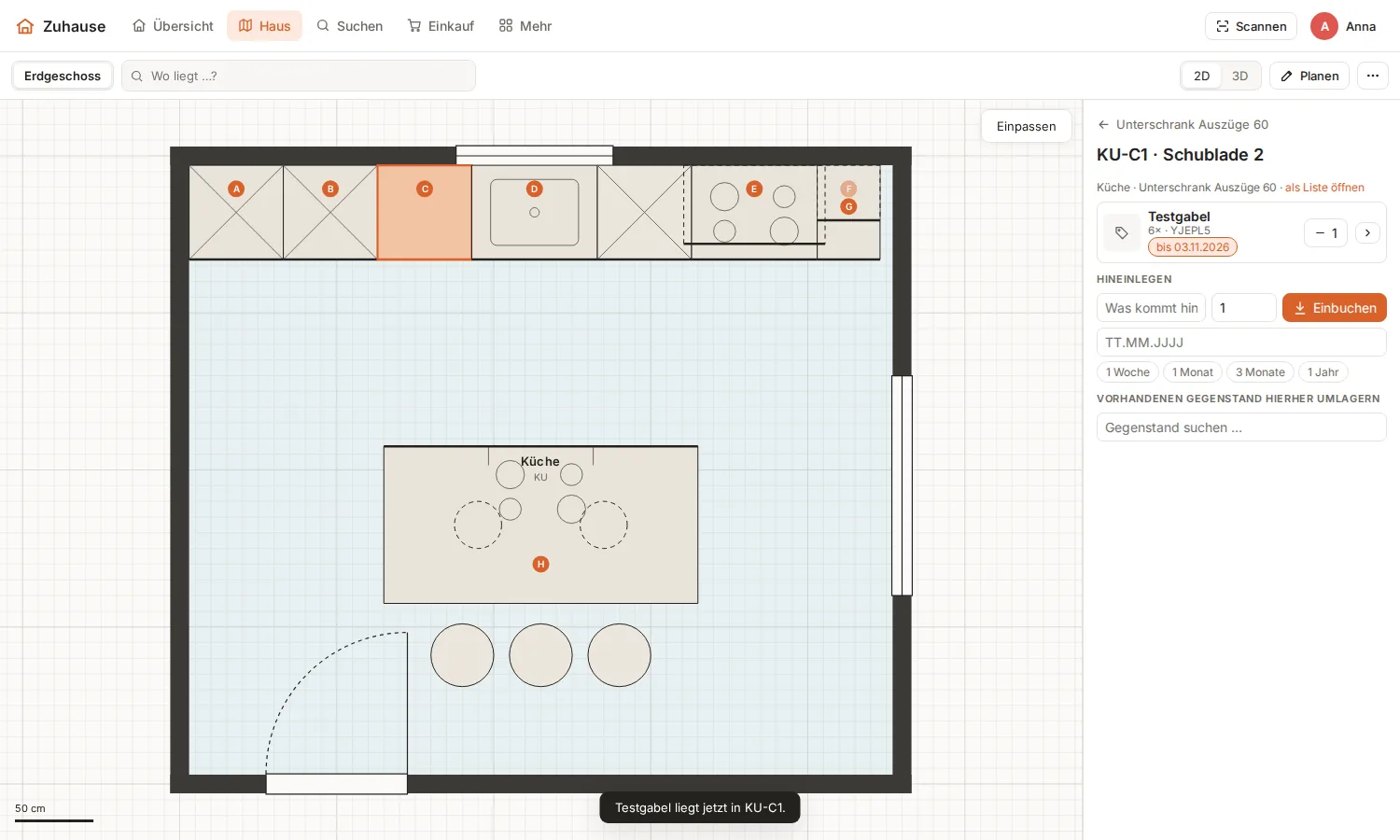The image size is (1400, 840).
Task: Click Einpassen to fit the plan
Action: 1027,126
